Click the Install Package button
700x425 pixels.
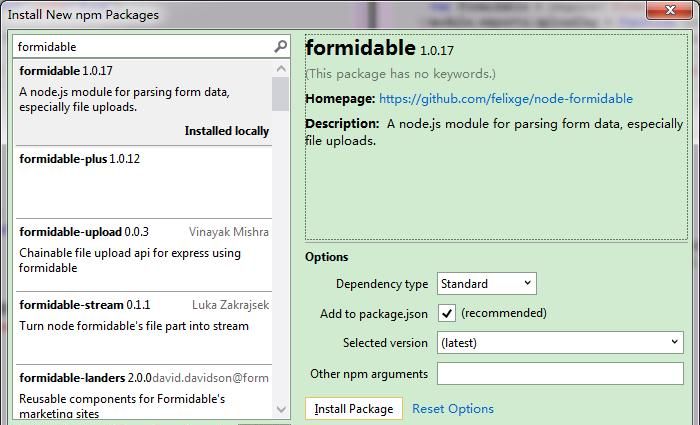click(354, 408)
